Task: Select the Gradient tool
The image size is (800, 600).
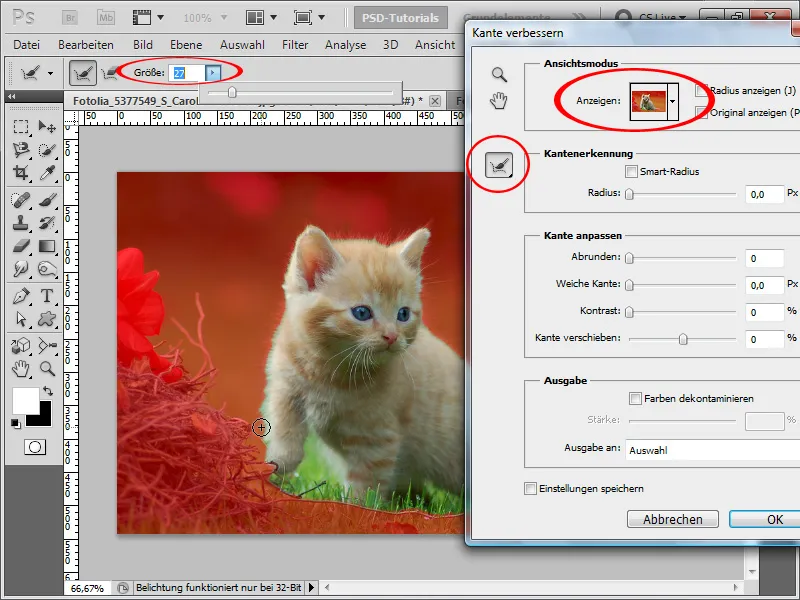Action: (47, 246)
